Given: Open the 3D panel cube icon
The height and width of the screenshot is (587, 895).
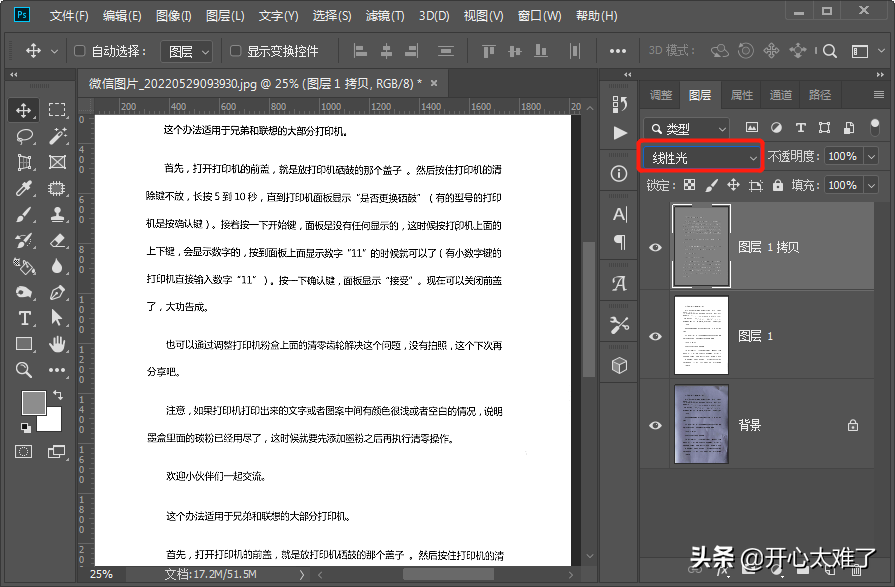Looking at the screenshot, I should (619, 365).
